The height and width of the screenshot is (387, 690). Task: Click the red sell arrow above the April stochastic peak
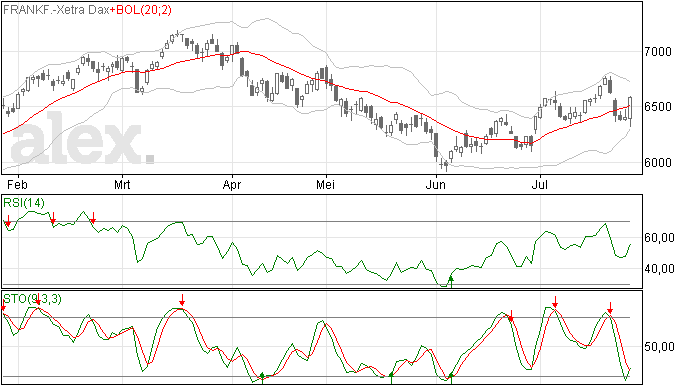pos(182,300)
